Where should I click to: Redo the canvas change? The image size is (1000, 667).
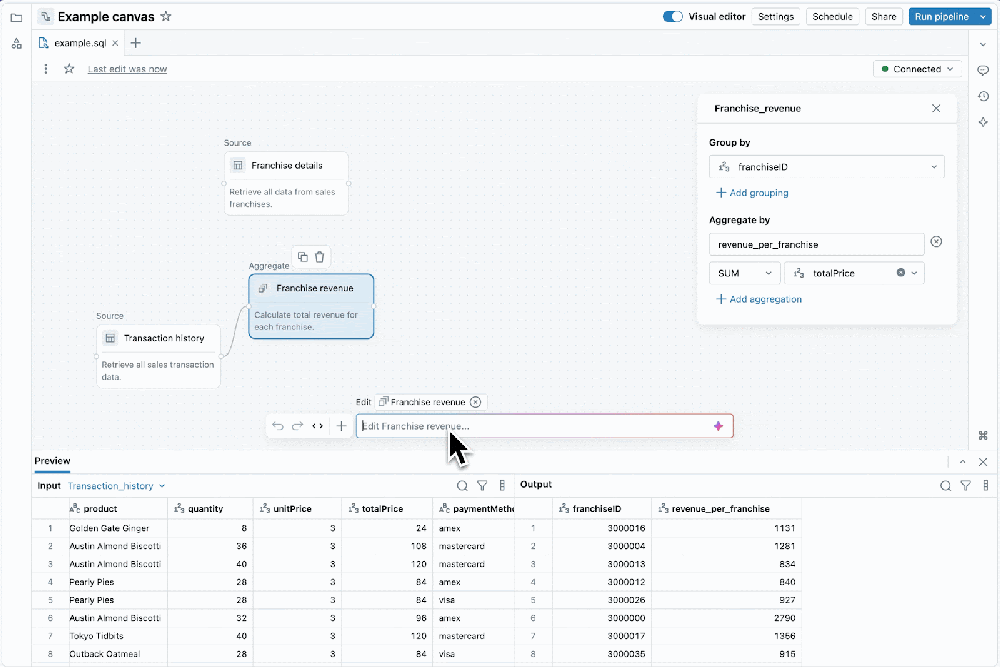click(x=297, y=426)
